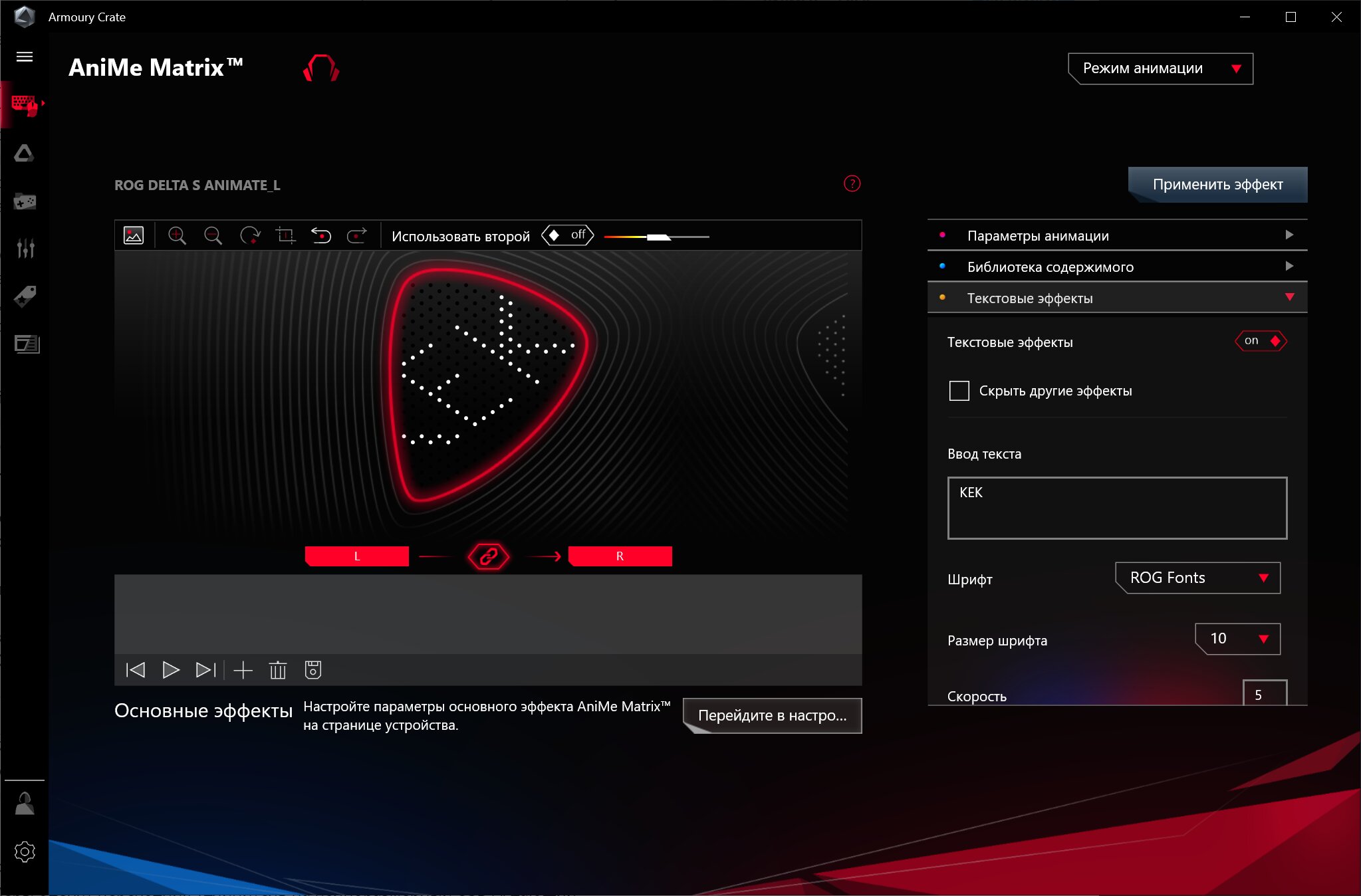Screen dimensions: 1361x896
Task: Collapse 'Текстовые эффекты' section header
Action: (x=1117, y=298)
